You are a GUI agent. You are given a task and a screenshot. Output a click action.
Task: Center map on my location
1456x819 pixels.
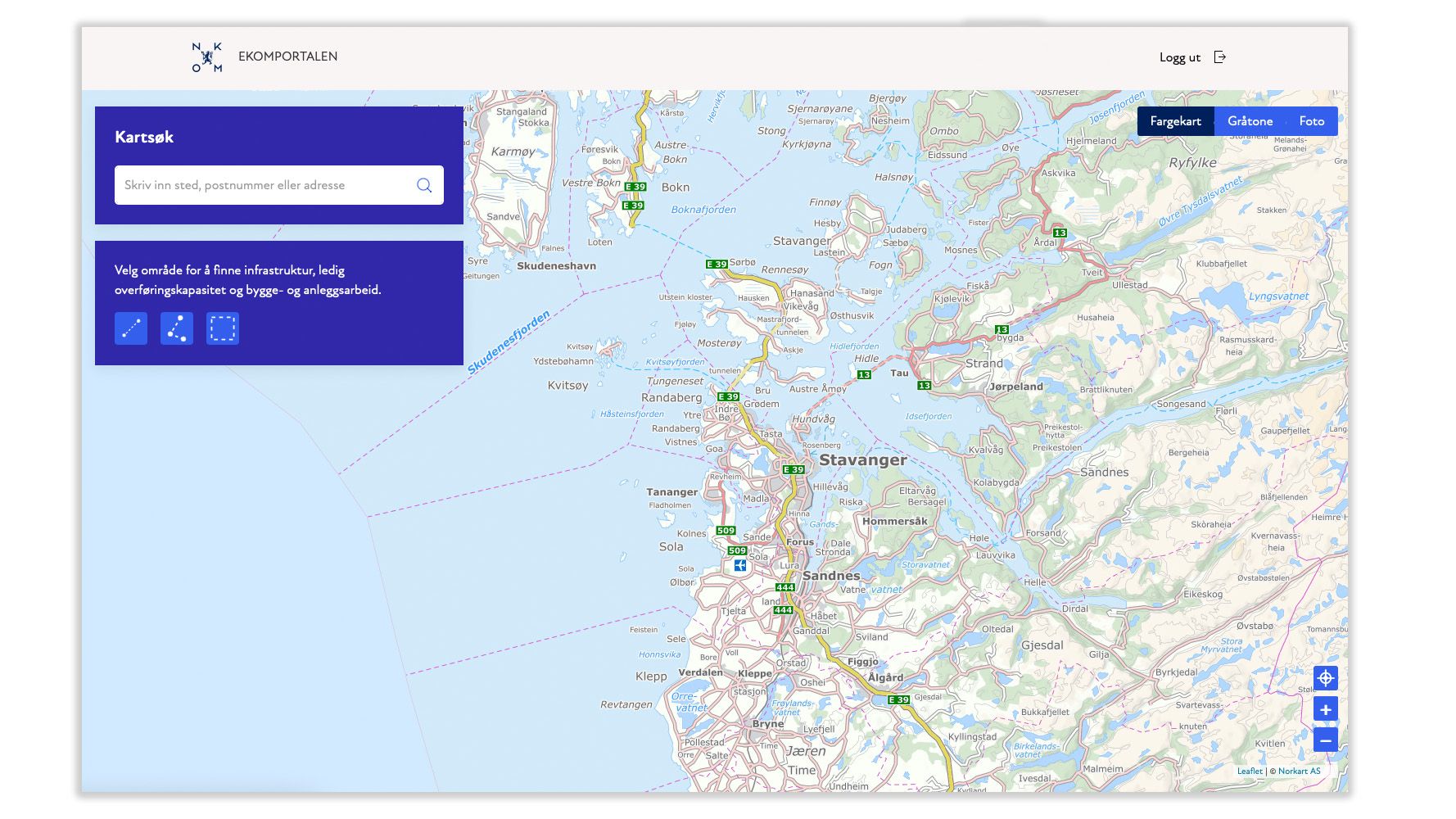point(1326,678)
